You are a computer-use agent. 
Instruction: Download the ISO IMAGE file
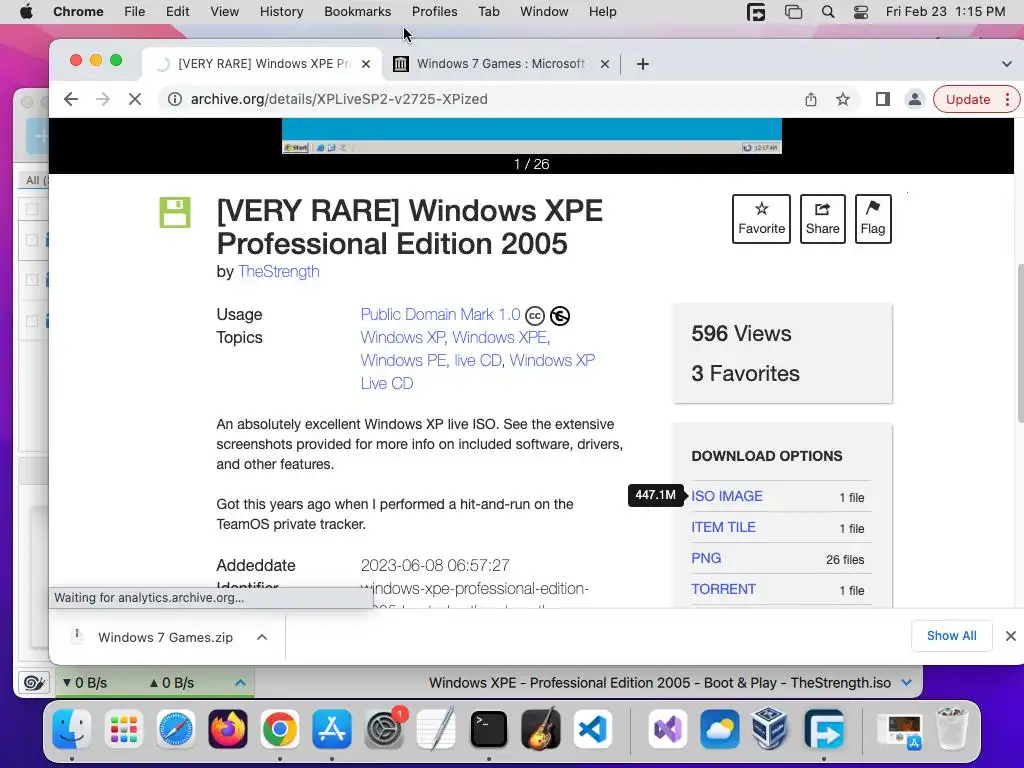click(726, 496)
